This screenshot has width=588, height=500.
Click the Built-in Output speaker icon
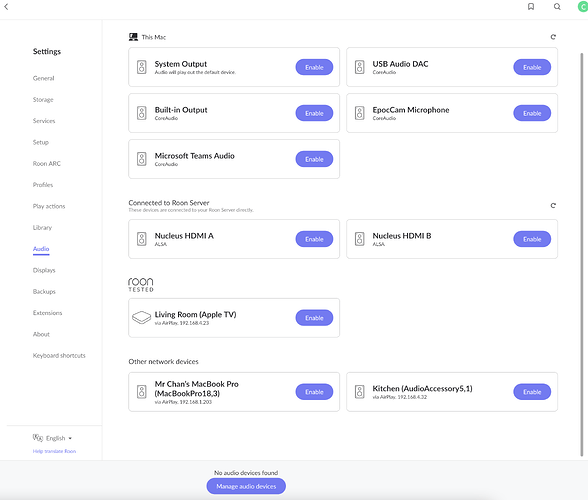(142, 113)
